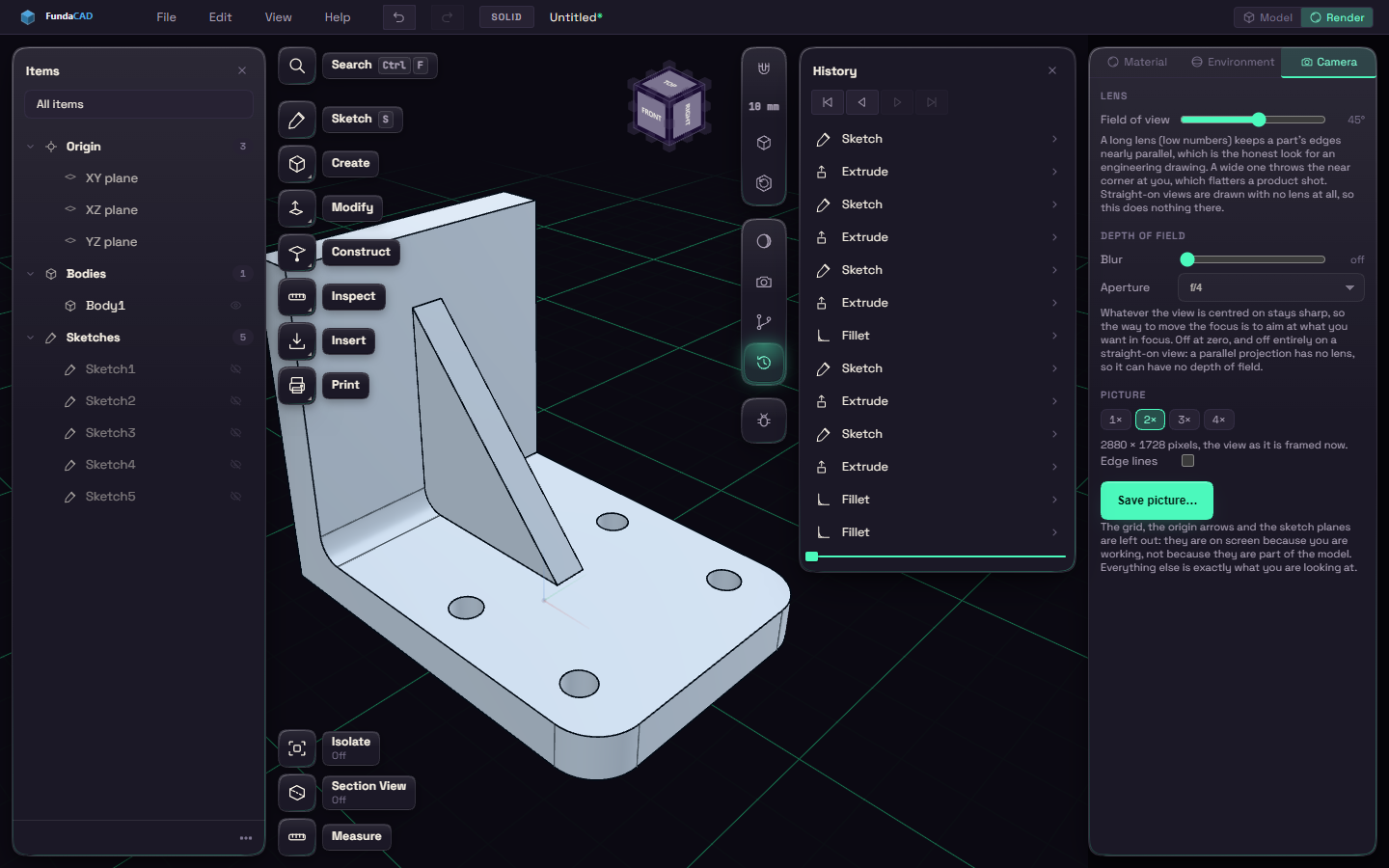Toggle visibility of Sketch5
The height and width of the screenshot is (868, 1389).
tap(235, 497)
